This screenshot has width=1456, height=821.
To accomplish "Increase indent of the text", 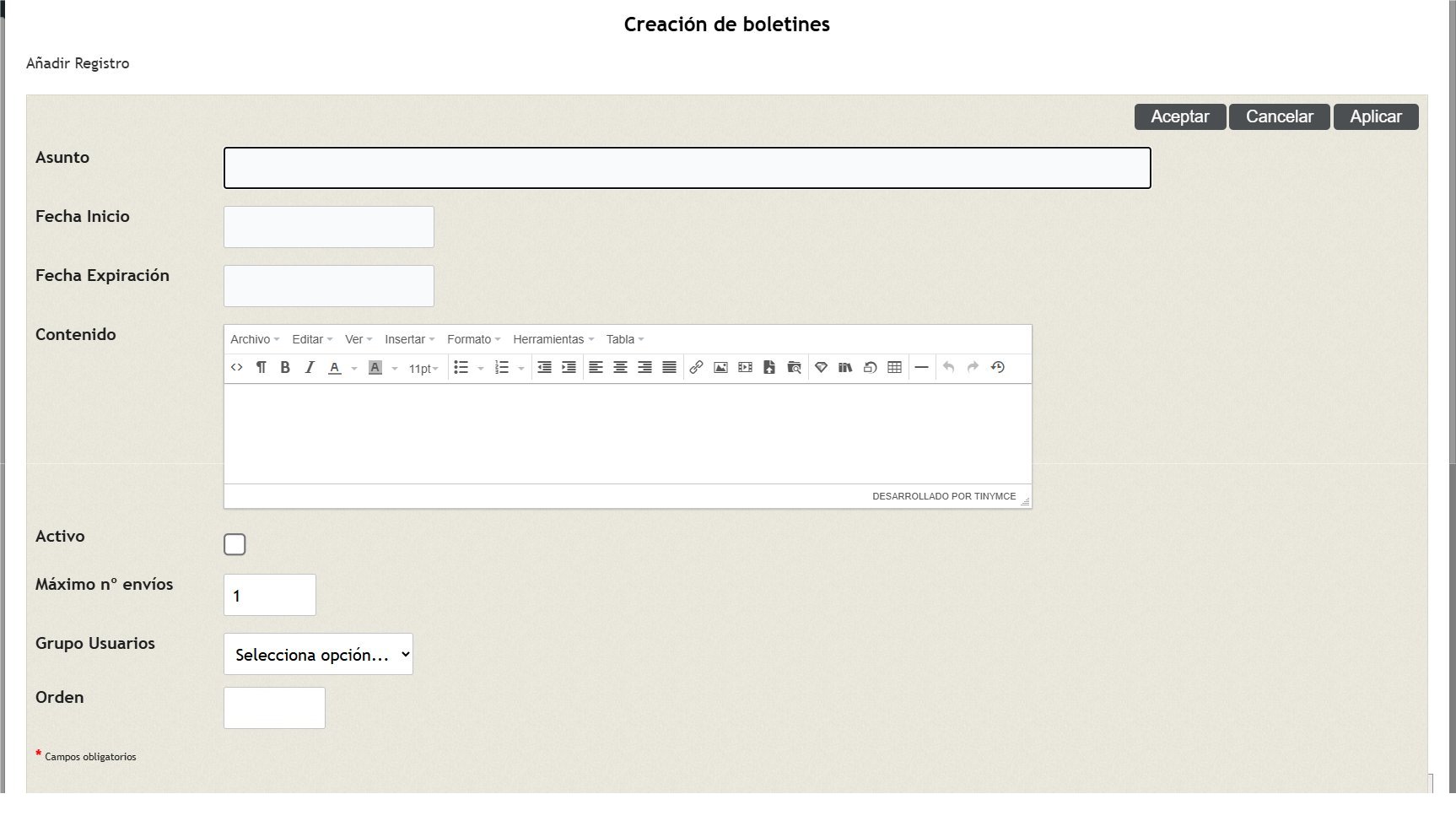I will 569,367.
